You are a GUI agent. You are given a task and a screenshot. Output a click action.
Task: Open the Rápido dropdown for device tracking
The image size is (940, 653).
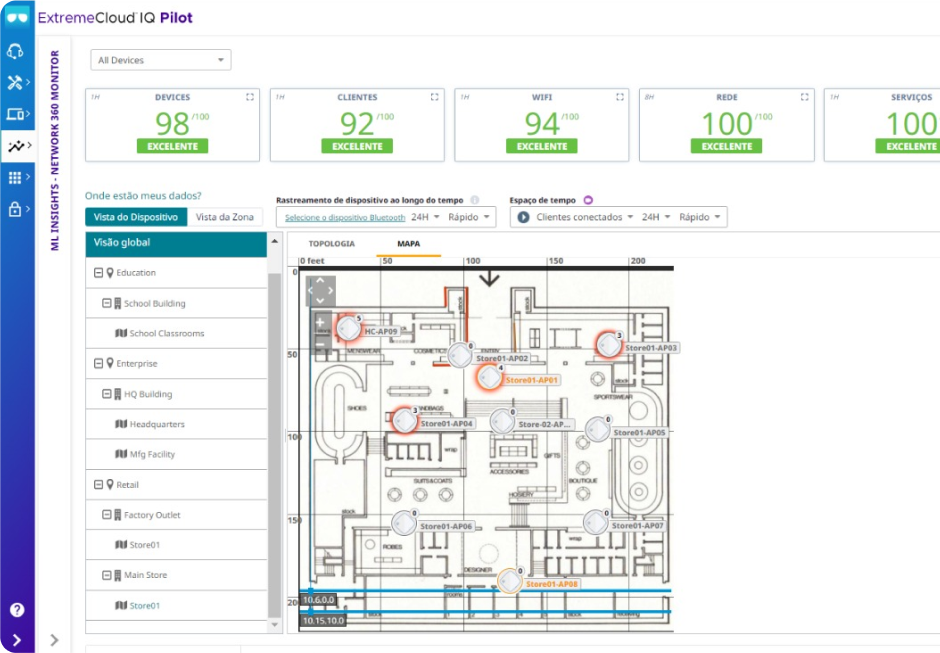pyautogui.click(x=469, y=217)
